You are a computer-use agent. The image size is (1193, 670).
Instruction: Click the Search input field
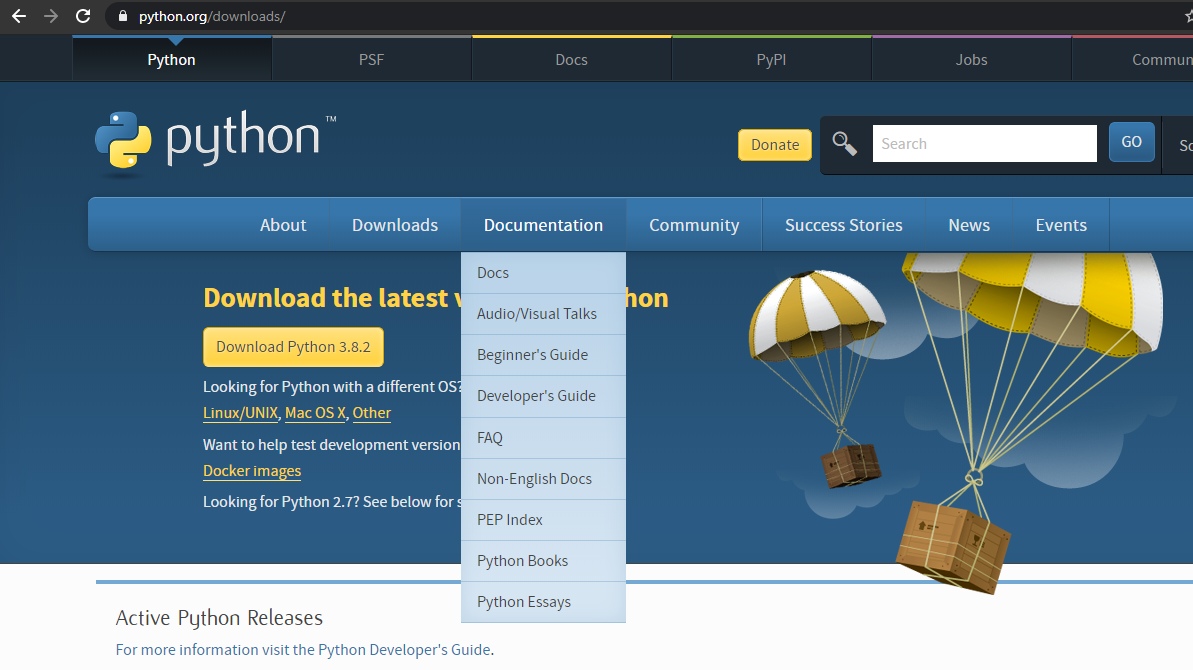(984, 143)
